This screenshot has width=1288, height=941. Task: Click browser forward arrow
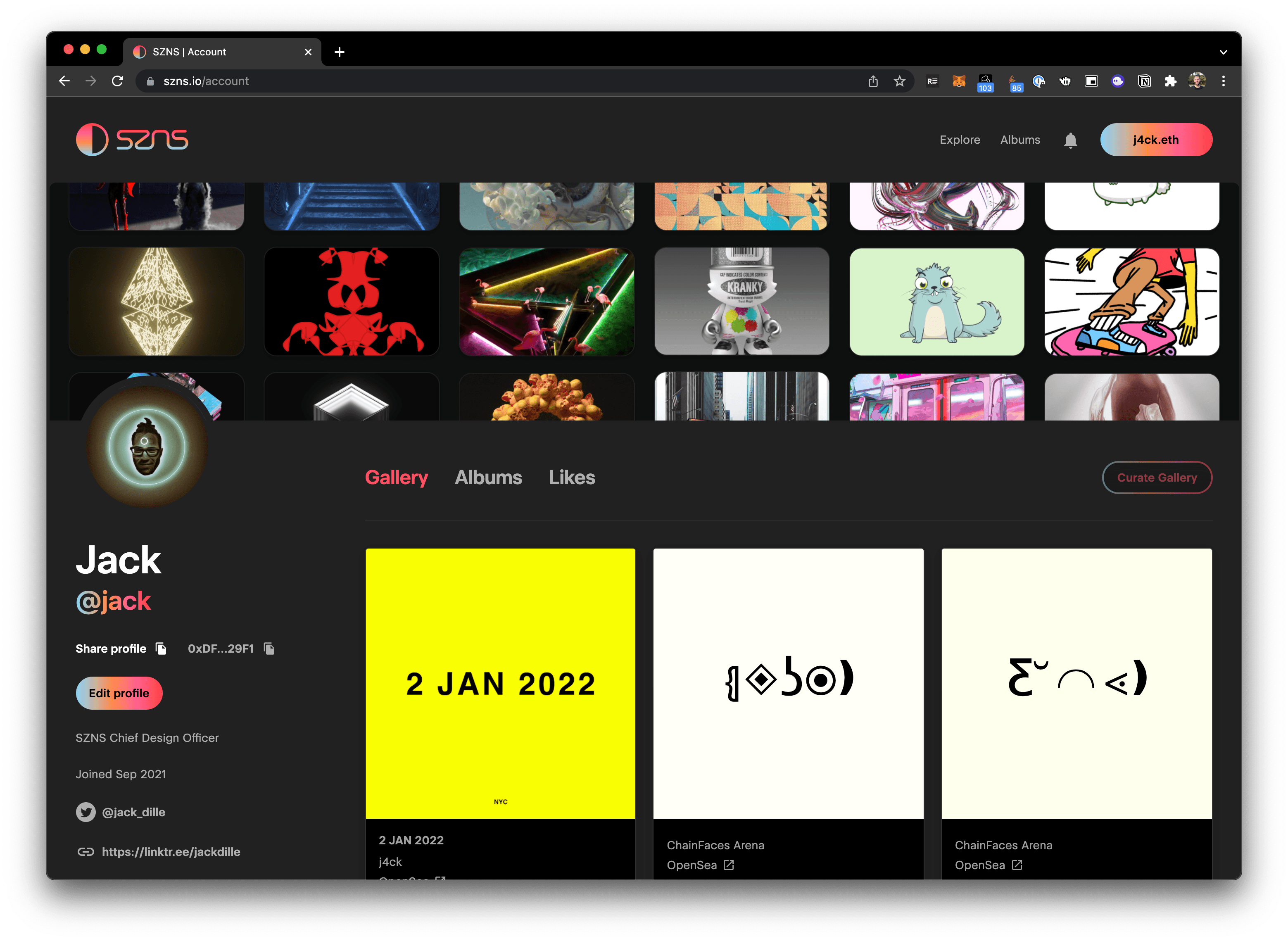tap(91, 81)
